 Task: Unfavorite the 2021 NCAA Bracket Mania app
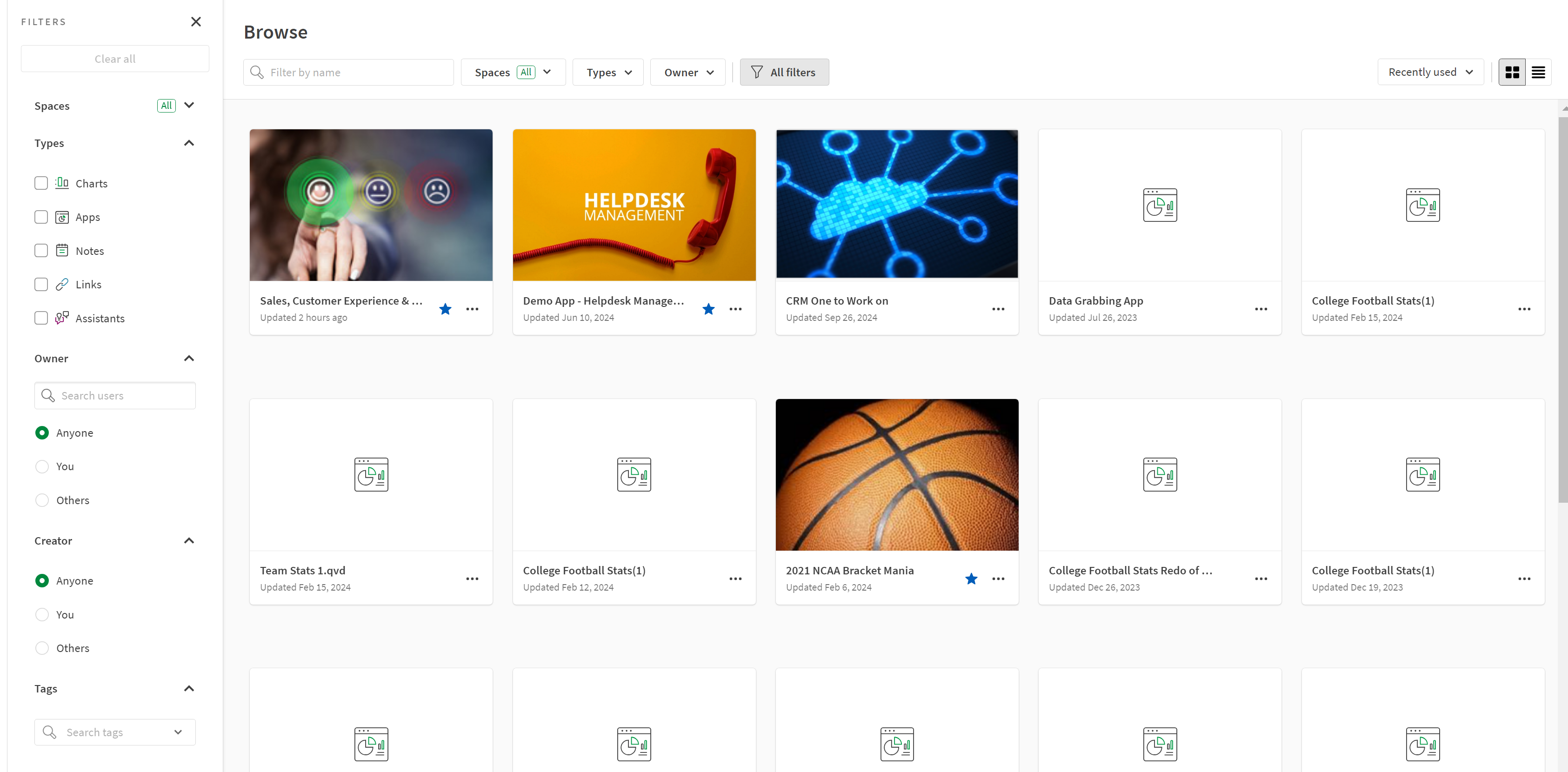coord(971,579)
